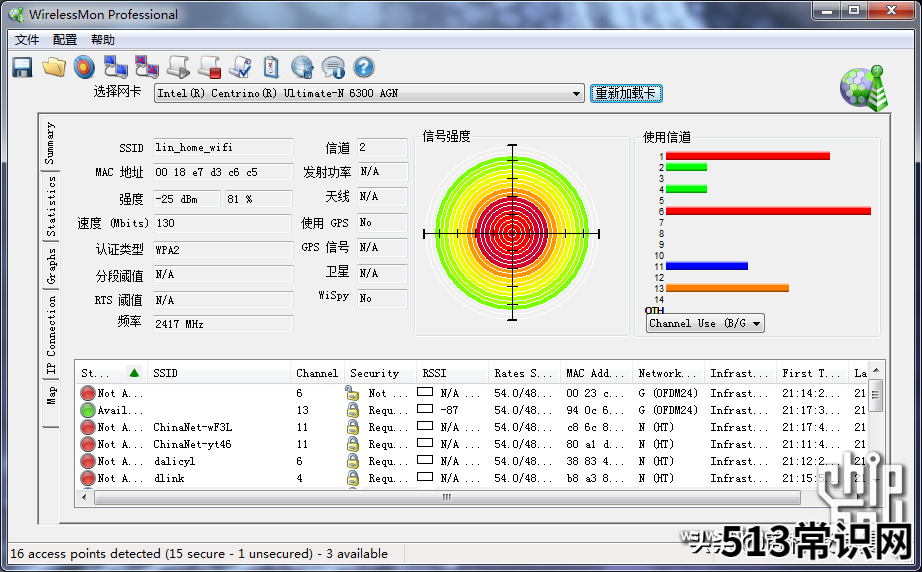Click padlock icon in dalicyl row
The height and width of the screenshot is (572, 922).
pyautogui.click(x=352, y=461)
